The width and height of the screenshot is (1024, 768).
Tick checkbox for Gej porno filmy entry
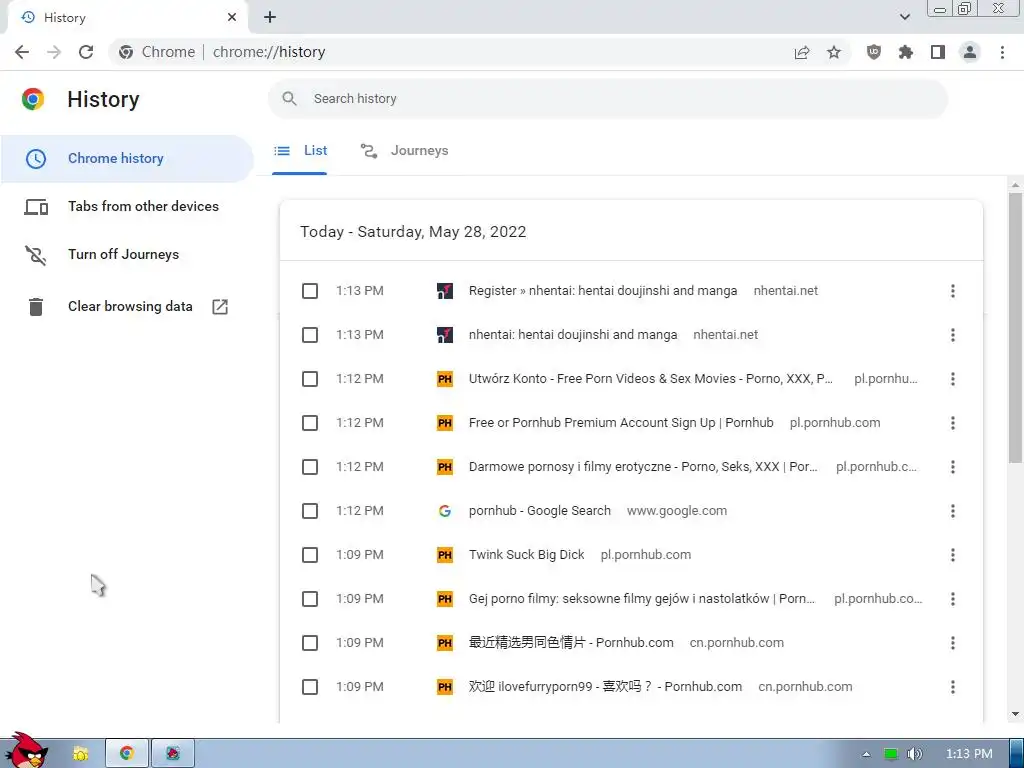click(x=310, y=599)
